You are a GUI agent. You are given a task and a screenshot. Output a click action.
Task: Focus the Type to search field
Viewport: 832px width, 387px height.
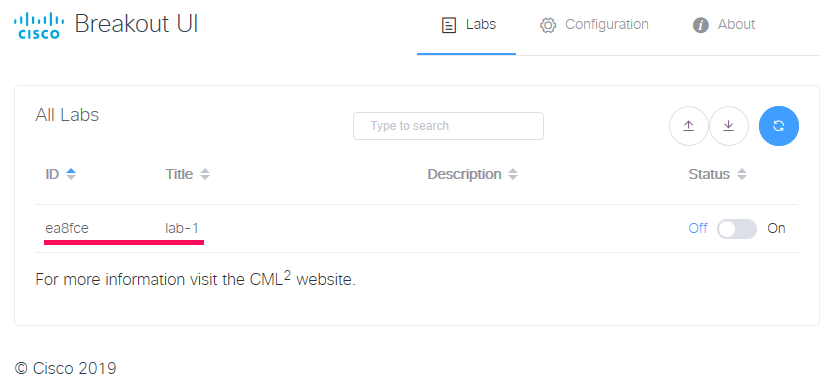pos(448,126)
